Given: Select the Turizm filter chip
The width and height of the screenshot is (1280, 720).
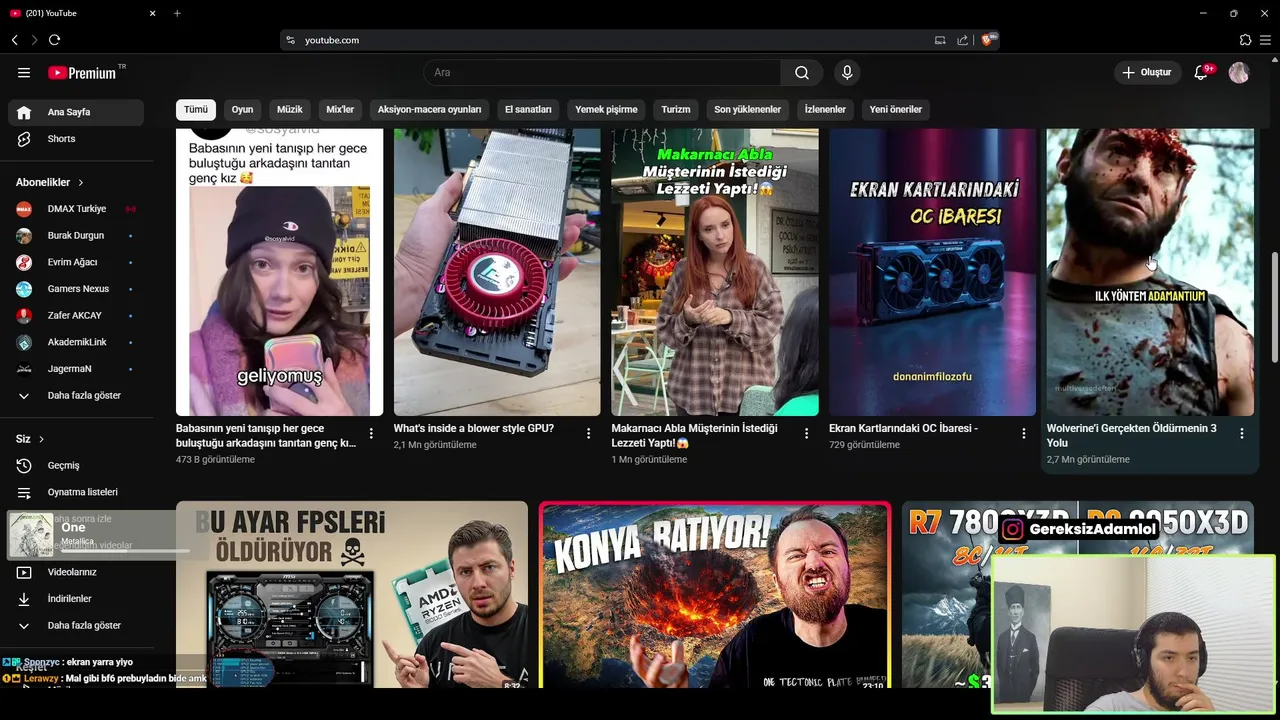Looking at the screenshot, I should 676,109.
